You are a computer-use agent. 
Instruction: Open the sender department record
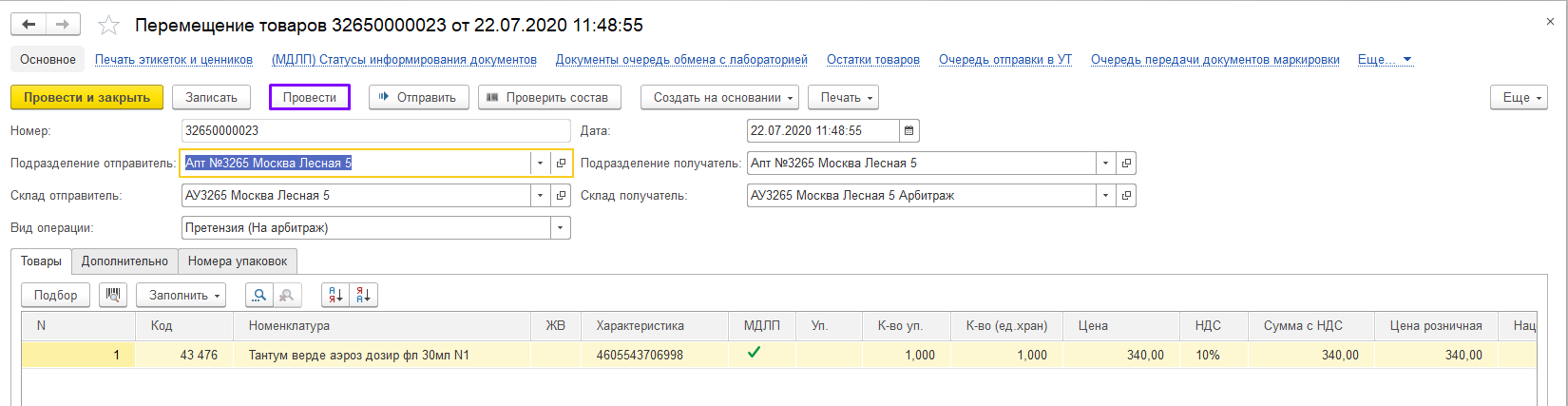[561, 164]
